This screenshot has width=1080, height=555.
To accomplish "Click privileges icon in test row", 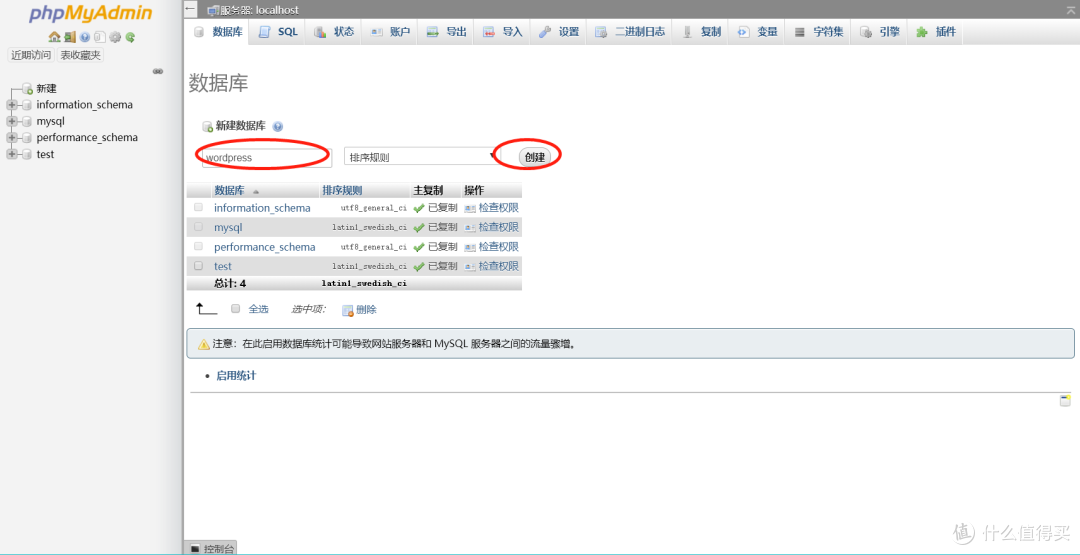I will point(470,266).
